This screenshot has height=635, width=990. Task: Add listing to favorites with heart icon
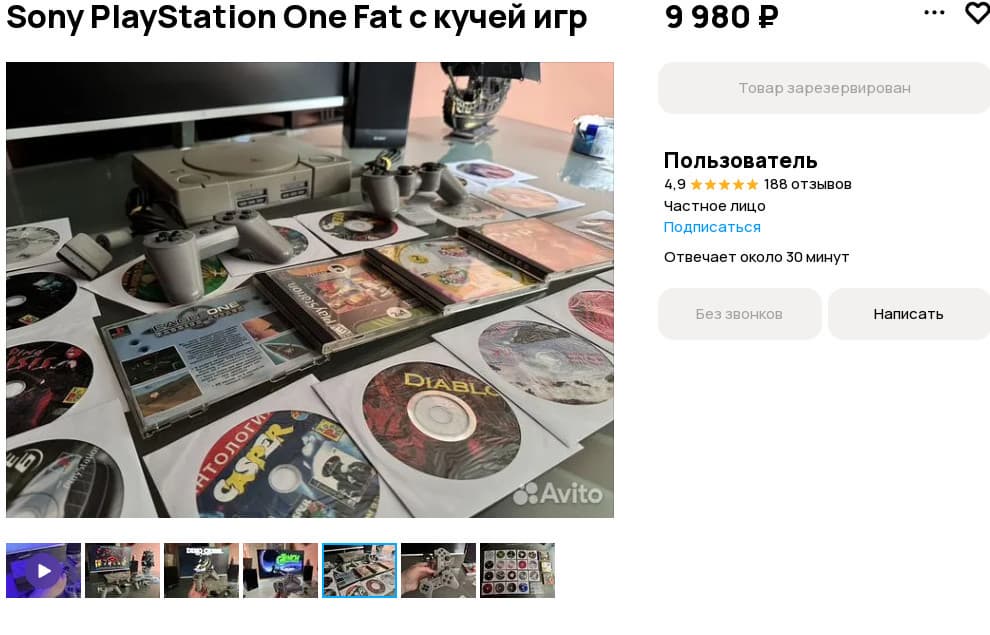[978, 13]
